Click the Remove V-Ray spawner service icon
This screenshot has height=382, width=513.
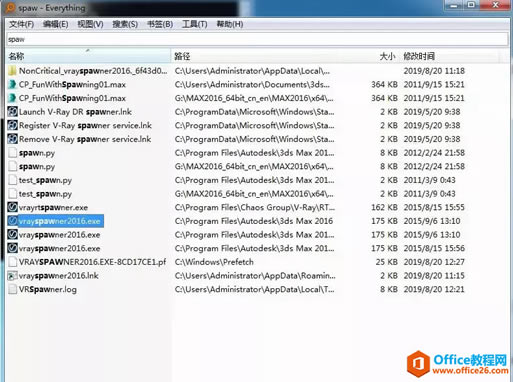pos(12,139)
